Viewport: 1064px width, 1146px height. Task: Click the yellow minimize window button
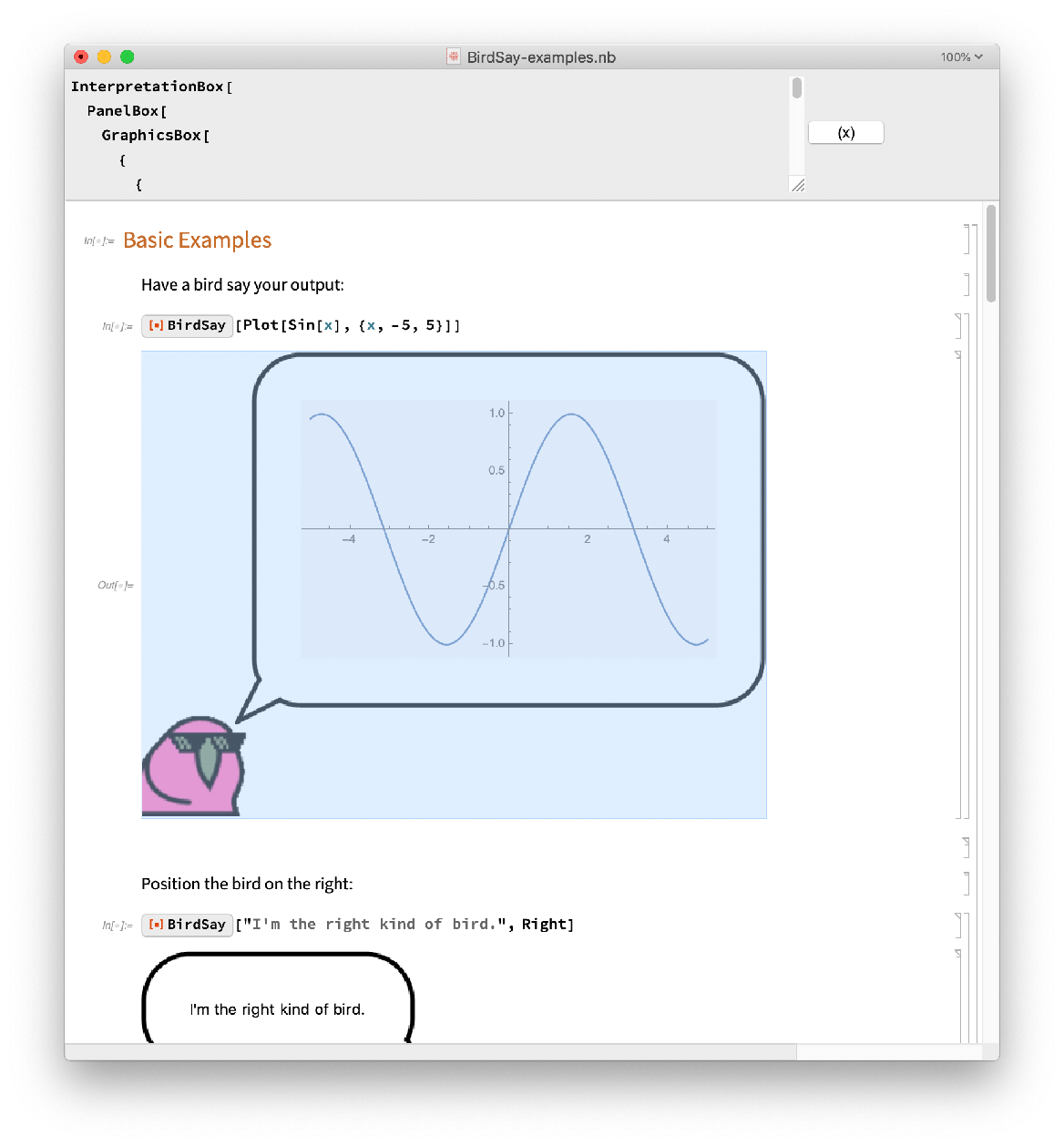[x=104, y=57]
